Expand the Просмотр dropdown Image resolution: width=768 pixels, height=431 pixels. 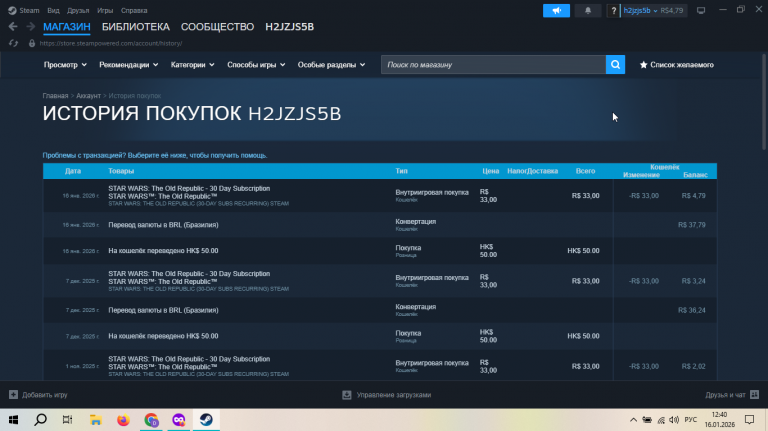[x=65, y=65]
